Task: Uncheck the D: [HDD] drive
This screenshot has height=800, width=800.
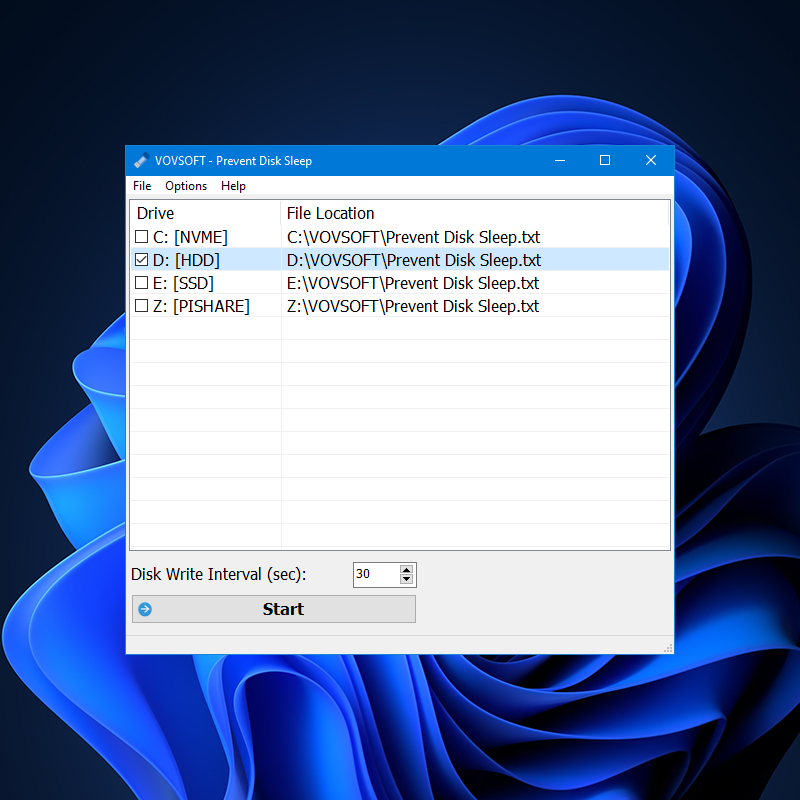Action: pyautogui.click(x=141, y=260)
